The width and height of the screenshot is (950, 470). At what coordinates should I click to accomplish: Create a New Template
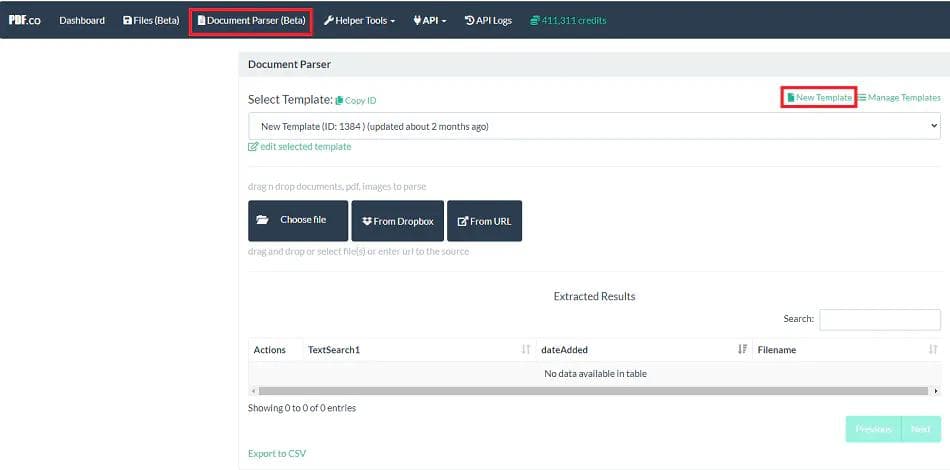pos(819,98)
